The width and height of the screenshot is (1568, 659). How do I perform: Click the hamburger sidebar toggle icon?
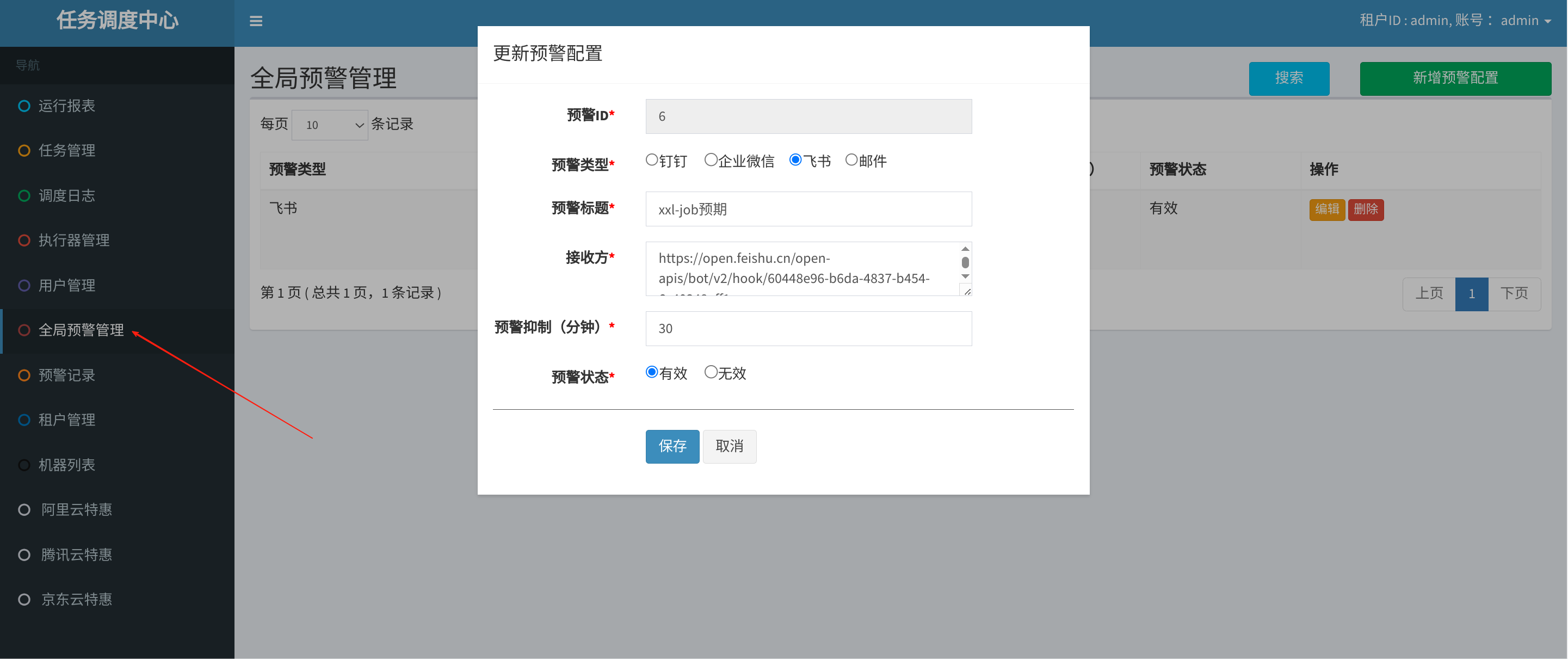pyautogui.click(x=256, y=21)
